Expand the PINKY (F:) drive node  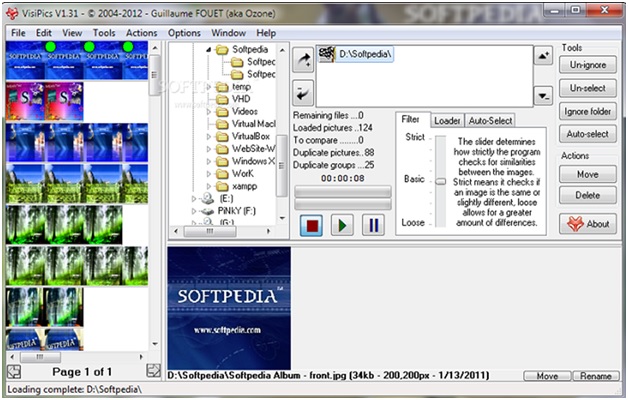[x=195, y=212]
